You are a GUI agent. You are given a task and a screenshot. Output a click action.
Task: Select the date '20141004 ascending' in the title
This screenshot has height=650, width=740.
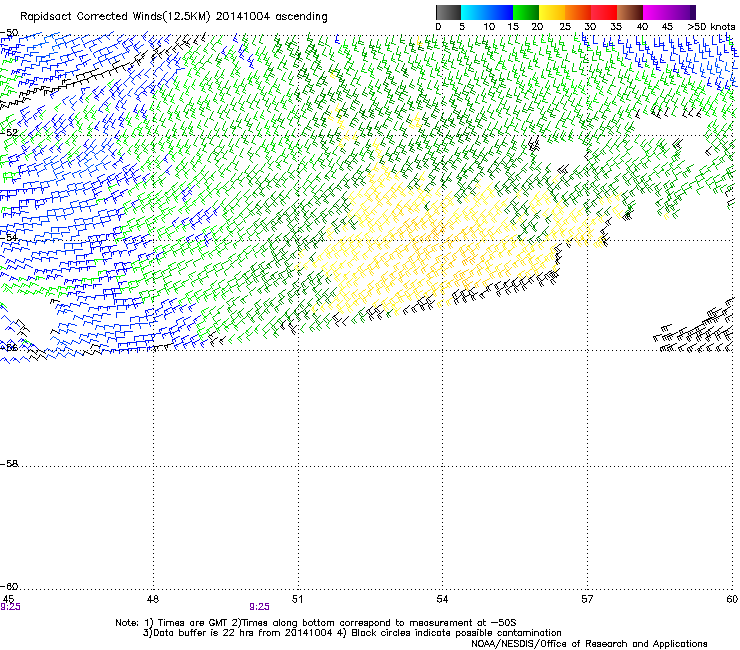pos(271,17)
